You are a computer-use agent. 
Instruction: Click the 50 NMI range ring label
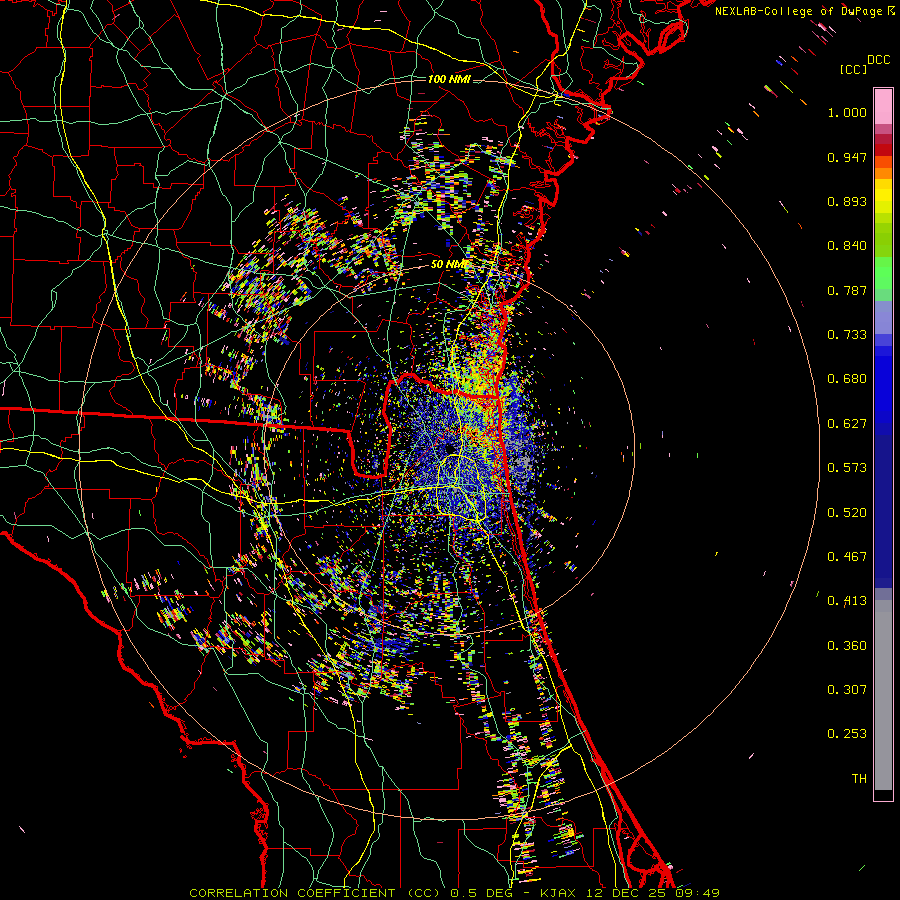449,265
